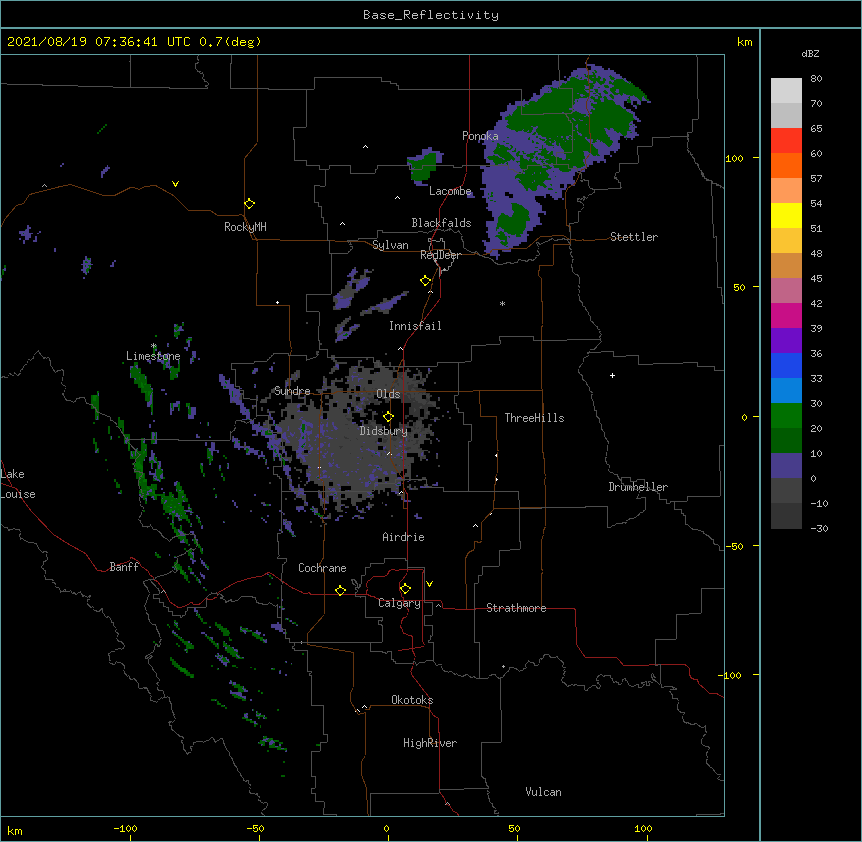Select the blue 33-36 dBZ color swatch
The image size is (862, 842).
(786, 365)
